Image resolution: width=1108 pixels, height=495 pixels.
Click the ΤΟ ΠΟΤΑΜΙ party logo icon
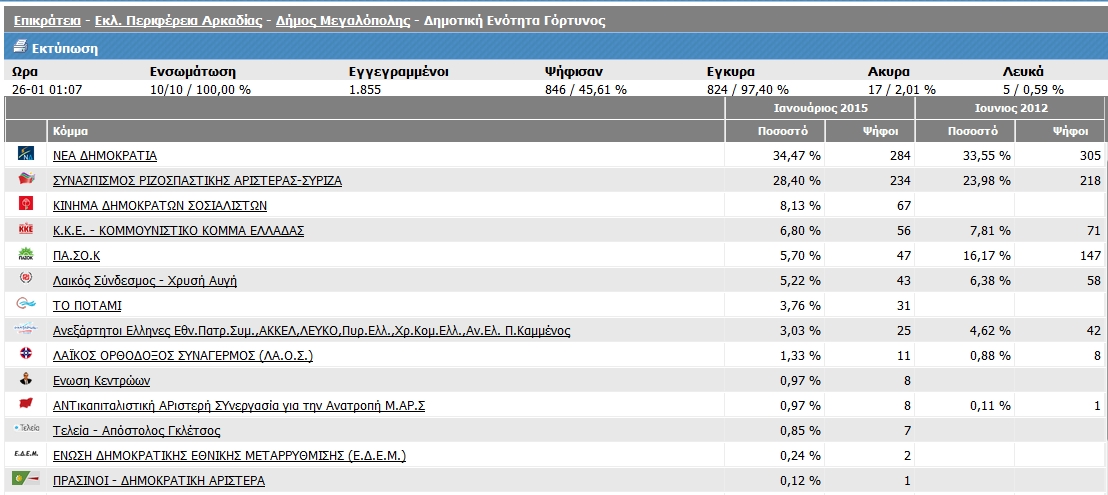(x=27, y=305)
